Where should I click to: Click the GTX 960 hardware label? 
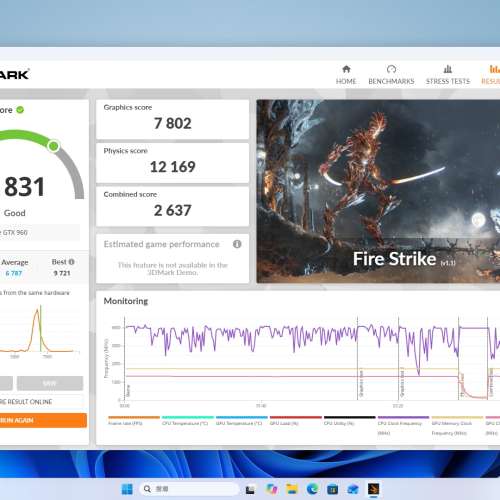pos(14,232)
